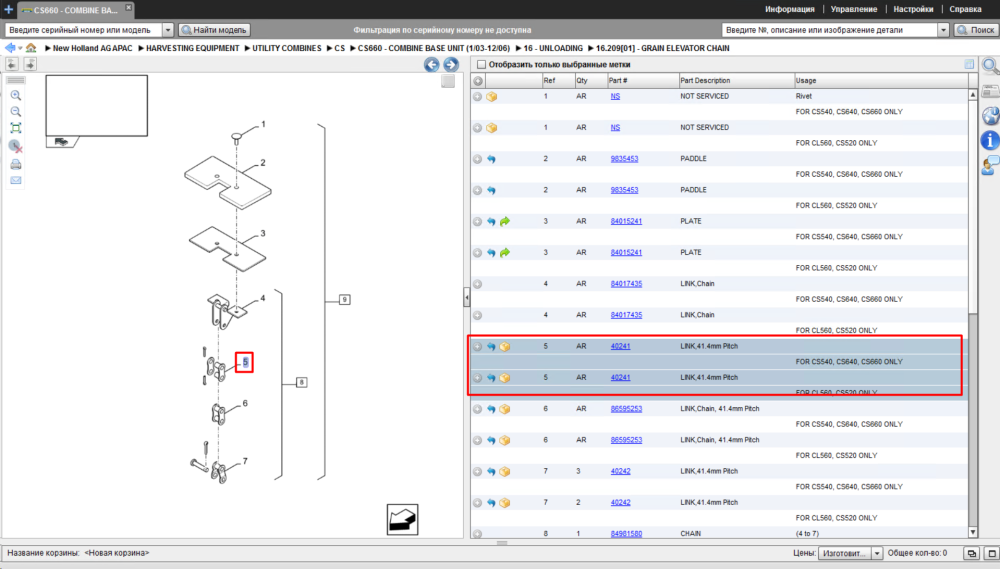Print the diagram via printer icon
This screenshot has height=569, width=1000.
[16, 165]
